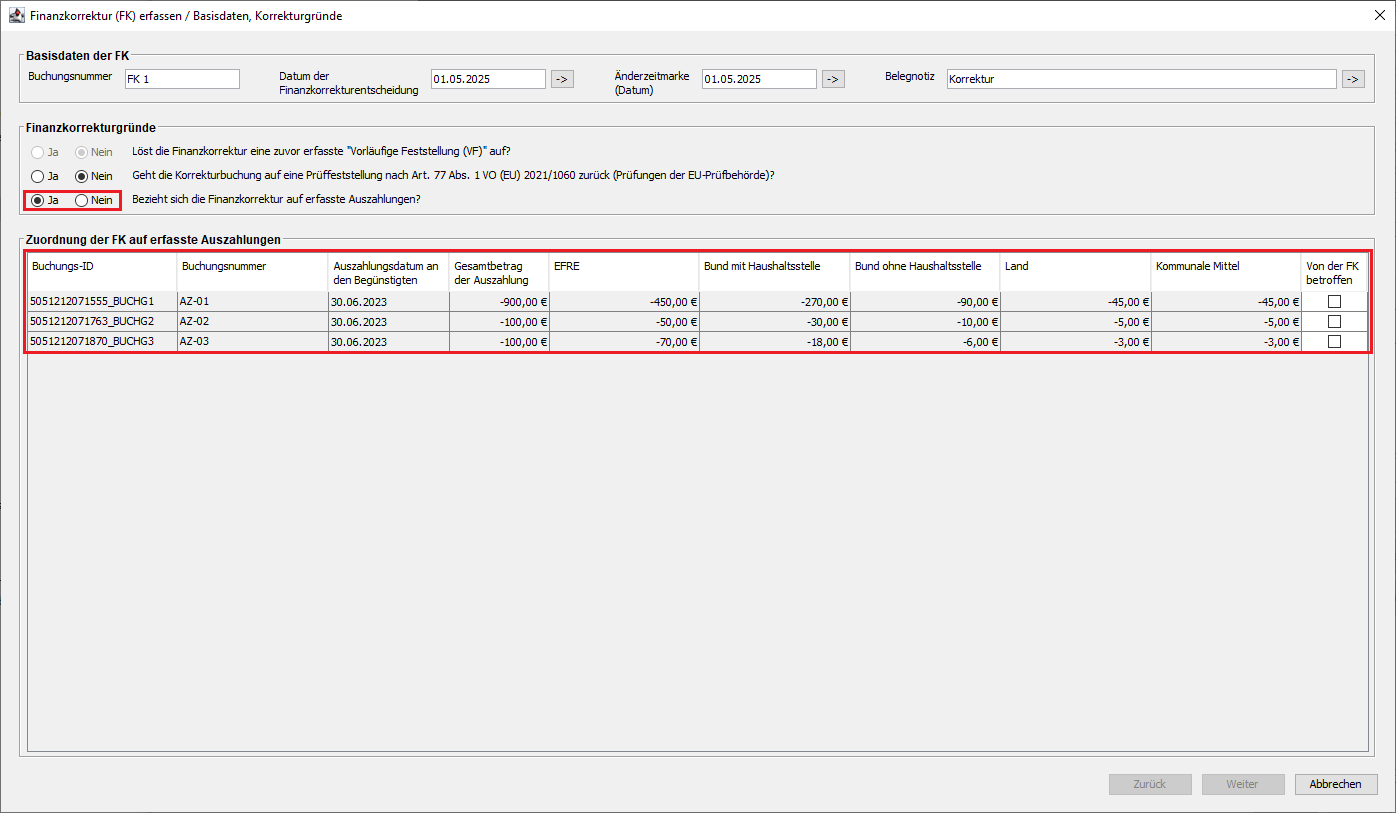Image resolution: width=1396 pixels, height=813 pixels.
Task: Select Nein for the EU-Prüfbehörde Prüffeststellung question
Action: [82, 176]
